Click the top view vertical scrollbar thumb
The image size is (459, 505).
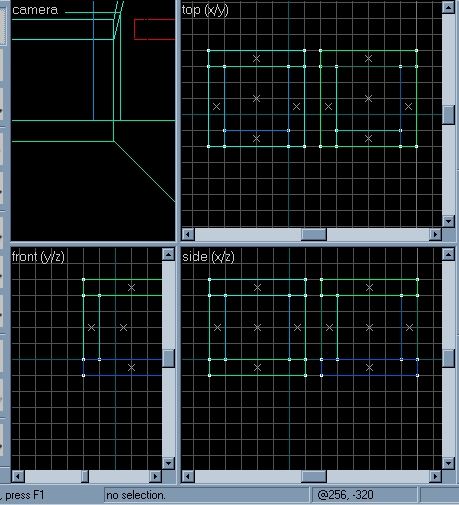point(448,115)
